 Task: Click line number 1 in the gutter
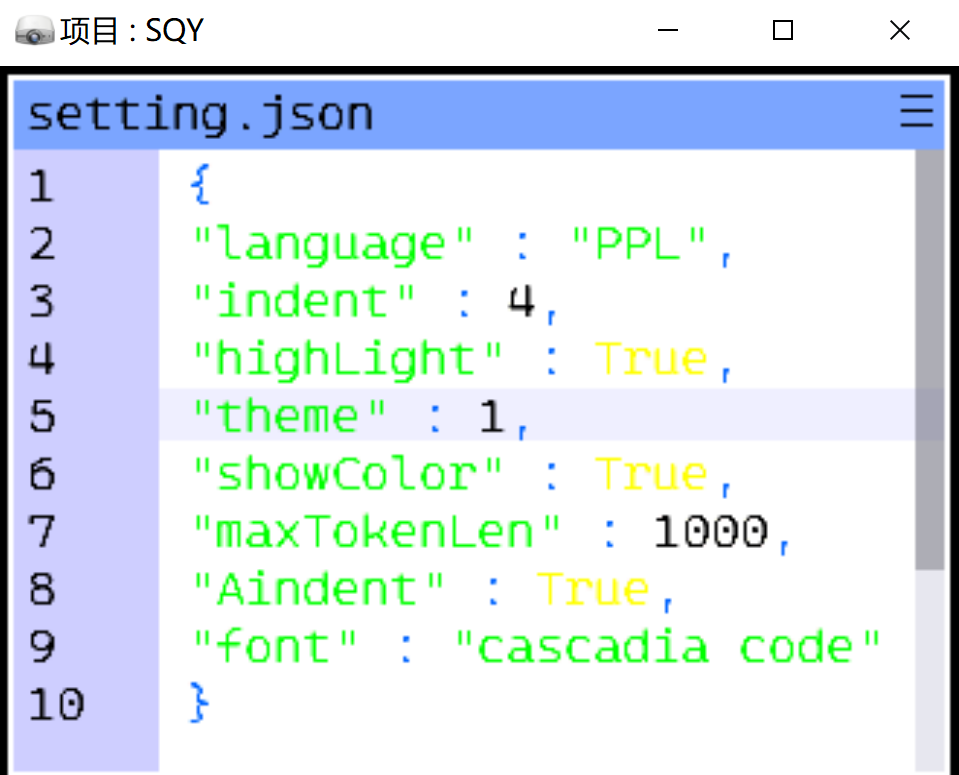(x=41, y=187)
